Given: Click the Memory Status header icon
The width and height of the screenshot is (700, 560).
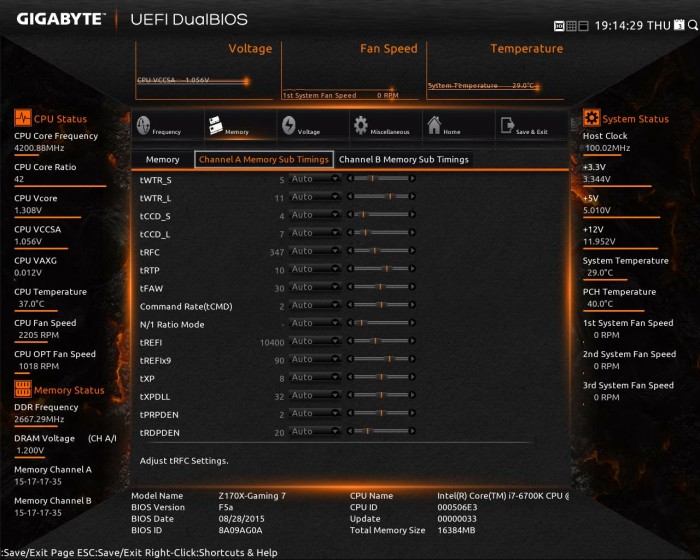Looking at the screenshot, I should [22, 389].
